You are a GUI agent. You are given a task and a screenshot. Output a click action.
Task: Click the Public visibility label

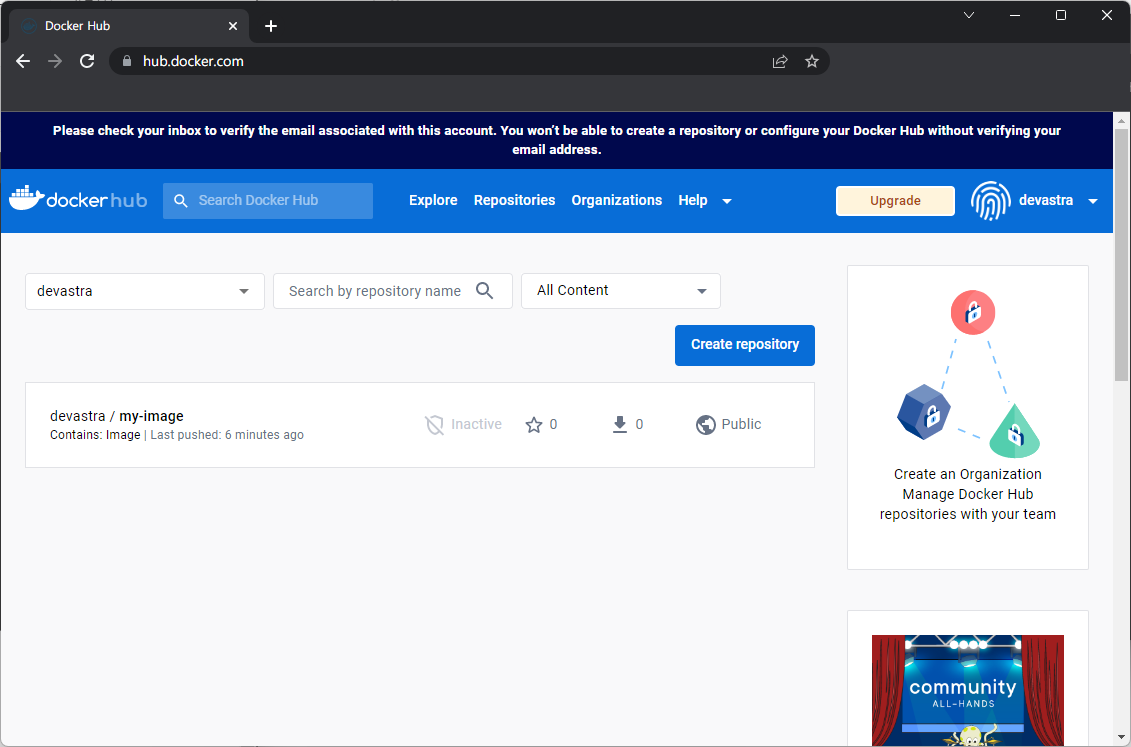click(x=741, y=425)
